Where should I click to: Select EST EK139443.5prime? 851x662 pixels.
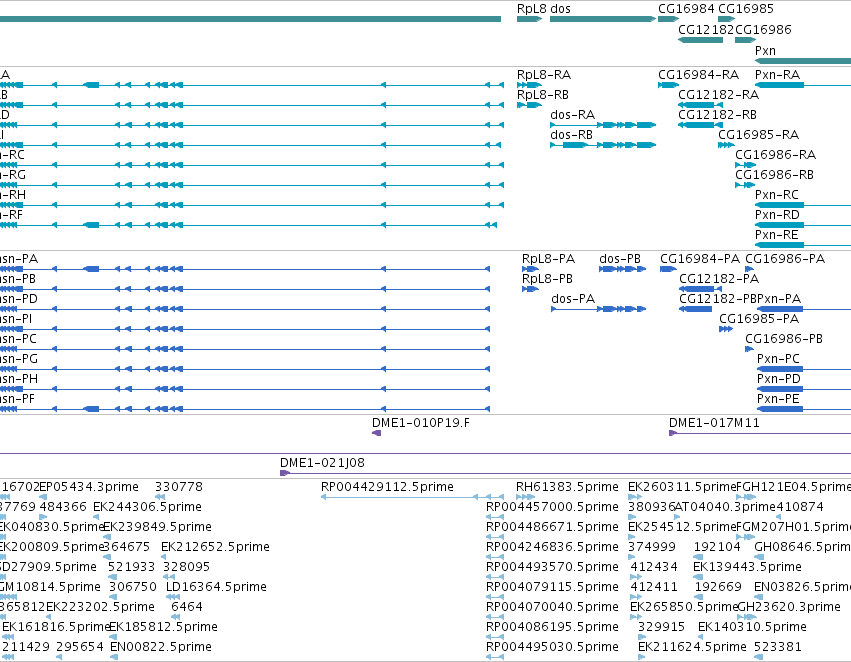(747, 567)
